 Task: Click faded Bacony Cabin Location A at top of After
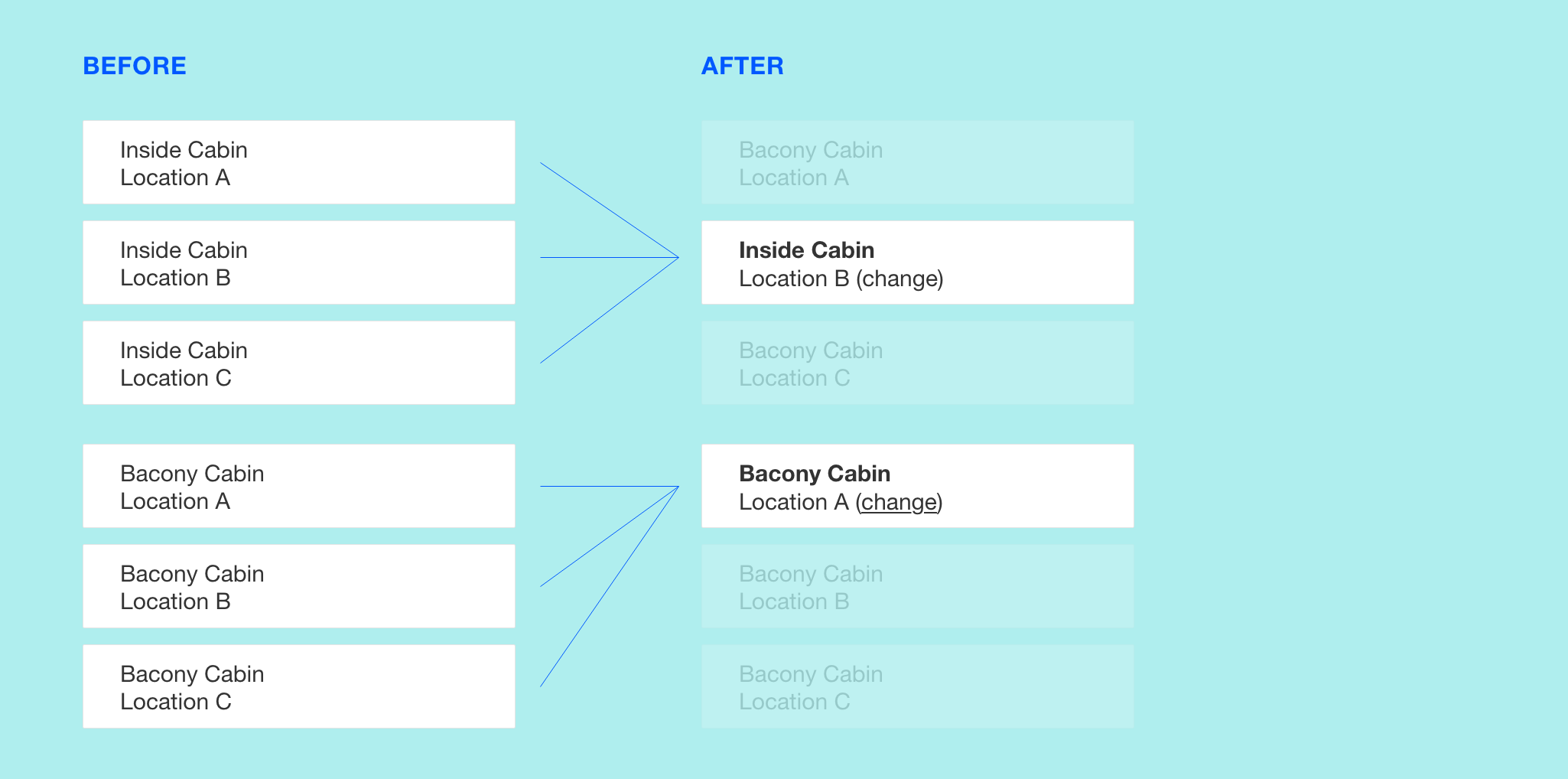coord(918,162)
